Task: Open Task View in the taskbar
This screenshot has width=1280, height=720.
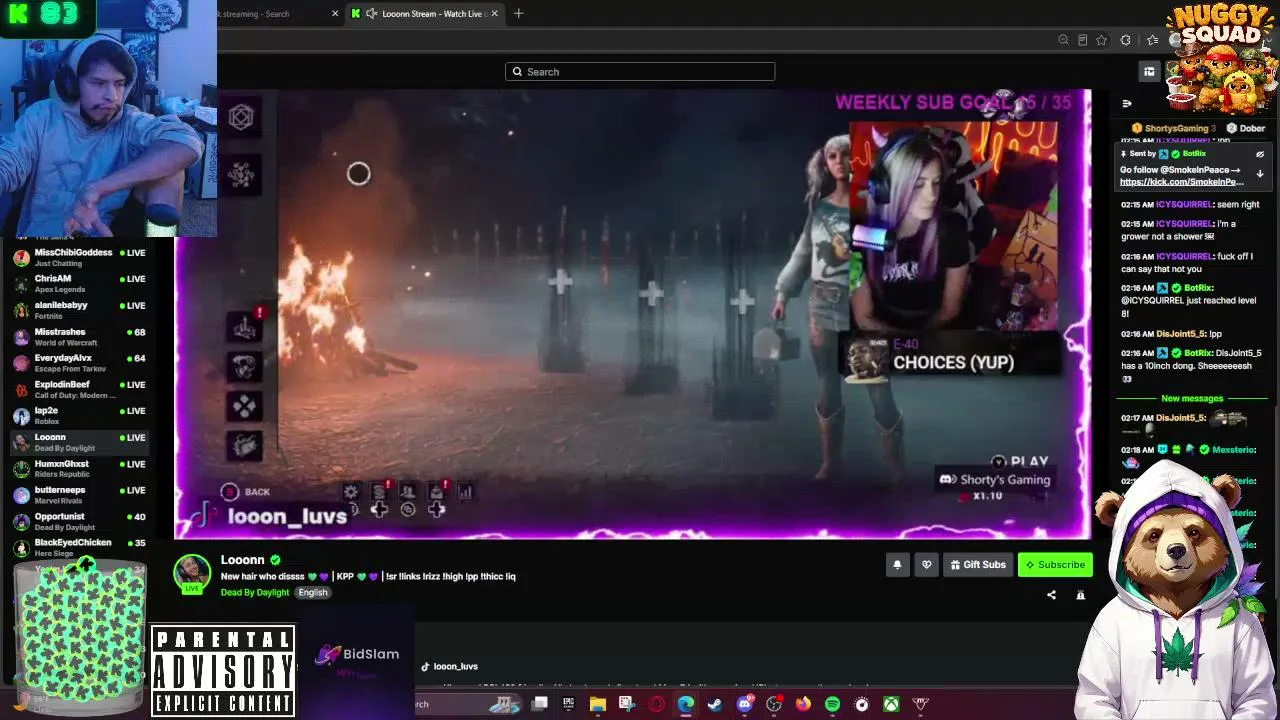Action: pos(540,704)
